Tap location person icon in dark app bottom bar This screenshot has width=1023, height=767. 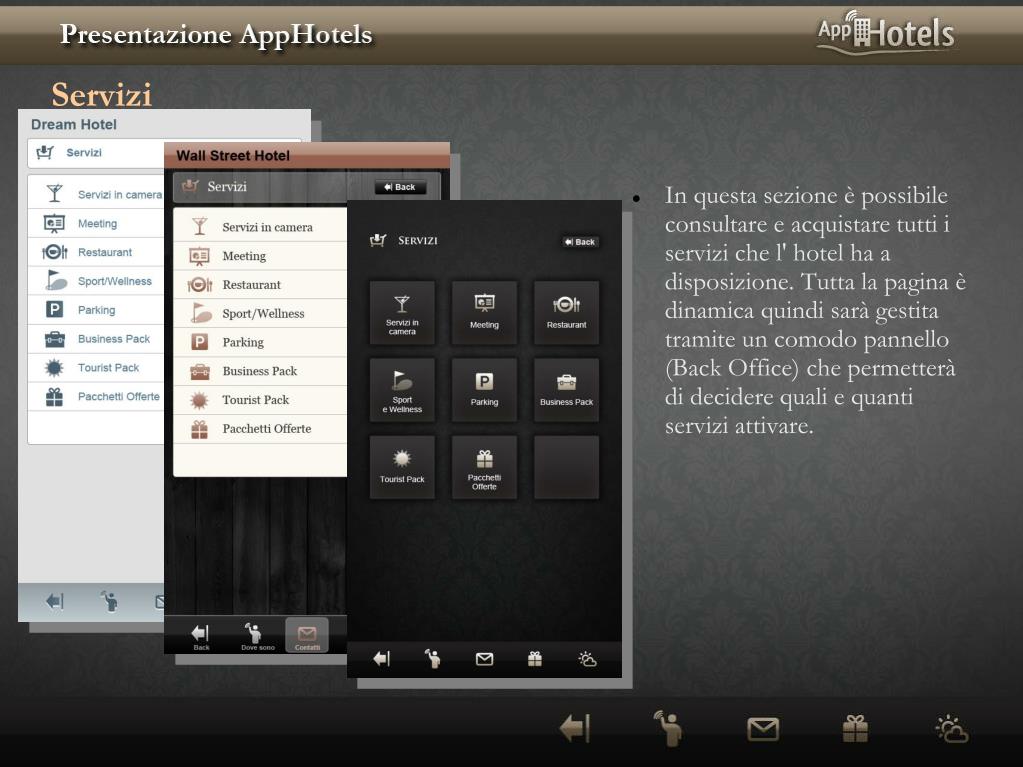(432, 659)
